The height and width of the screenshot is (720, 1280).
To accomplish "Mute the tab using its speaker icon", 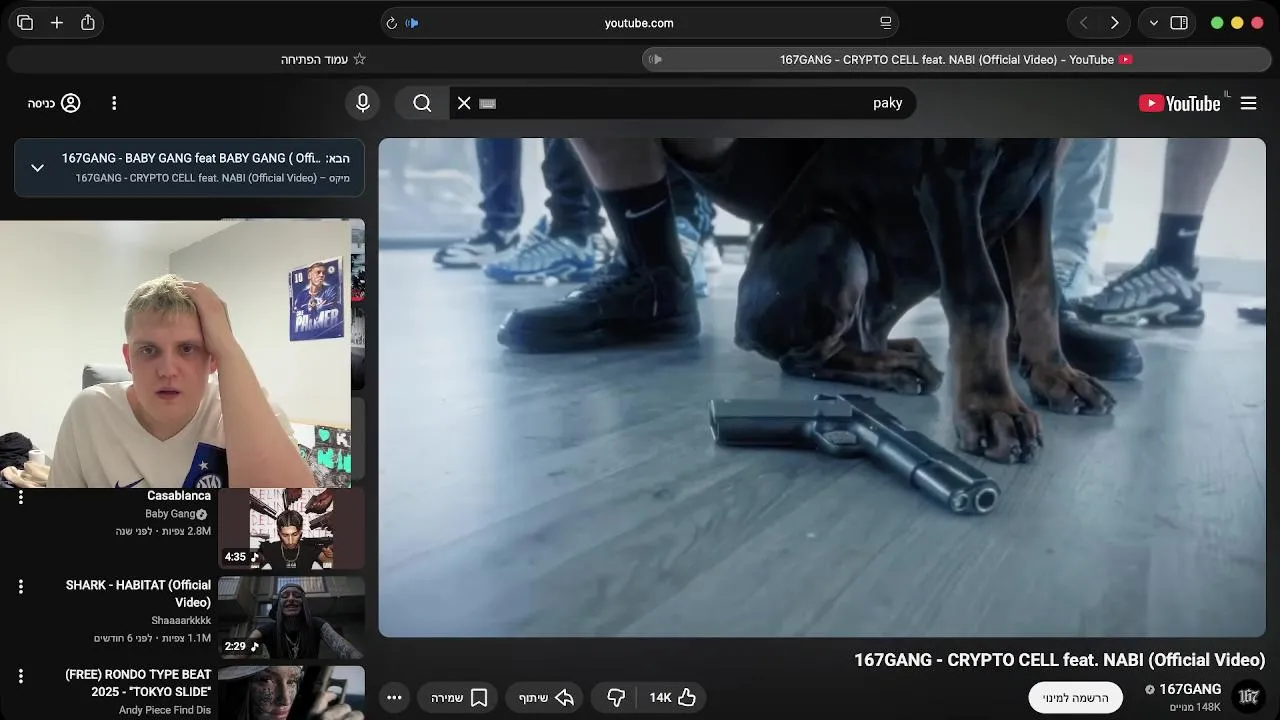I will pos(655,59).
